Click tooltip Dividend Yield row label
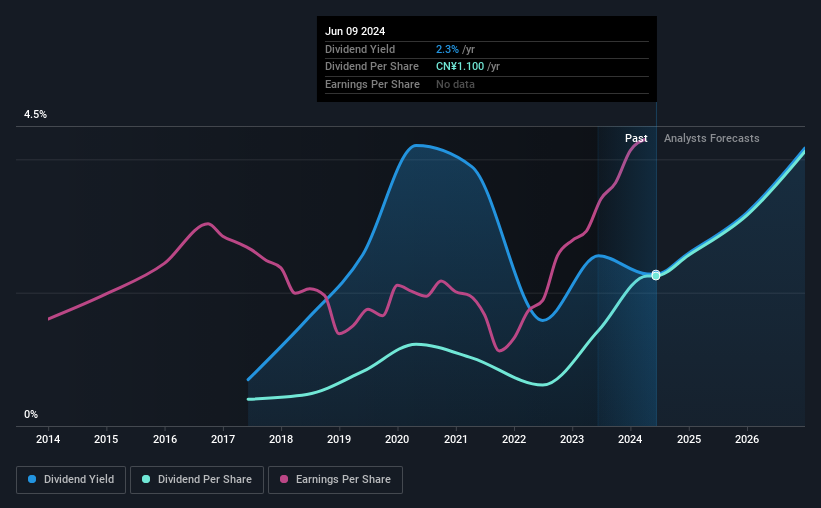 pos(360,49)
